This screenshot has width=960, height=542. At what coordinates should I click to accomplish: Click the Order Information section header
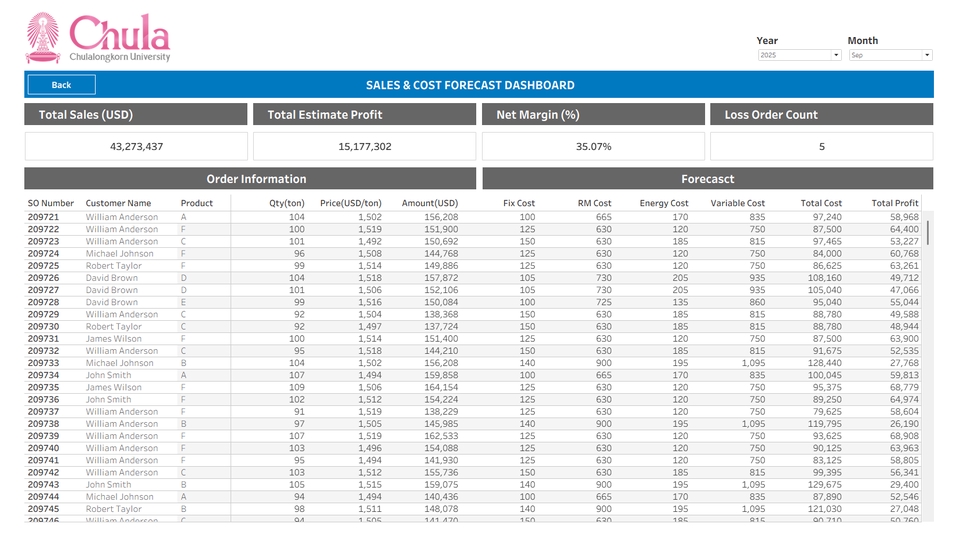pyautogui.click(x=256, y=179)
